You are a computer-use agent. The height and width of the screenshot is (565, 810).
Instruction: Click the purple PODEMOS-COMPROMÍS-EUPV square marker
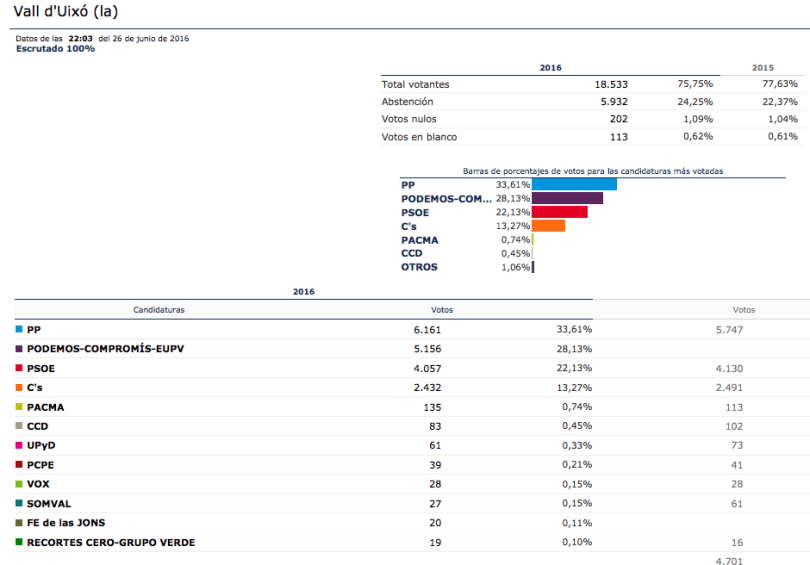coord(19,349)
